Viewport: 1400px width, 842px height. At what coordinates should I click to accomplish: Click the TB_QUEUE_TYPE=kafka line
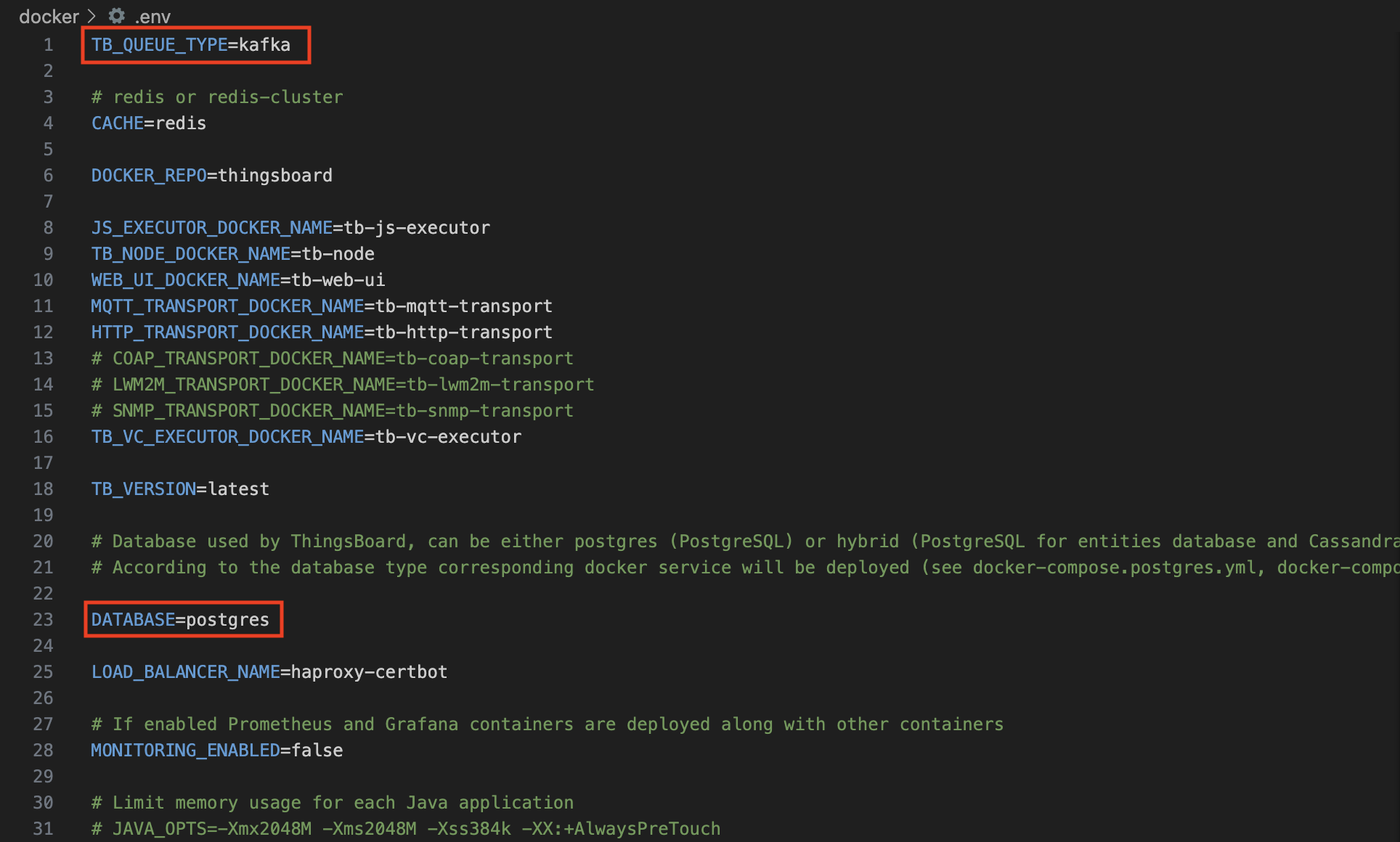point(190,45)
